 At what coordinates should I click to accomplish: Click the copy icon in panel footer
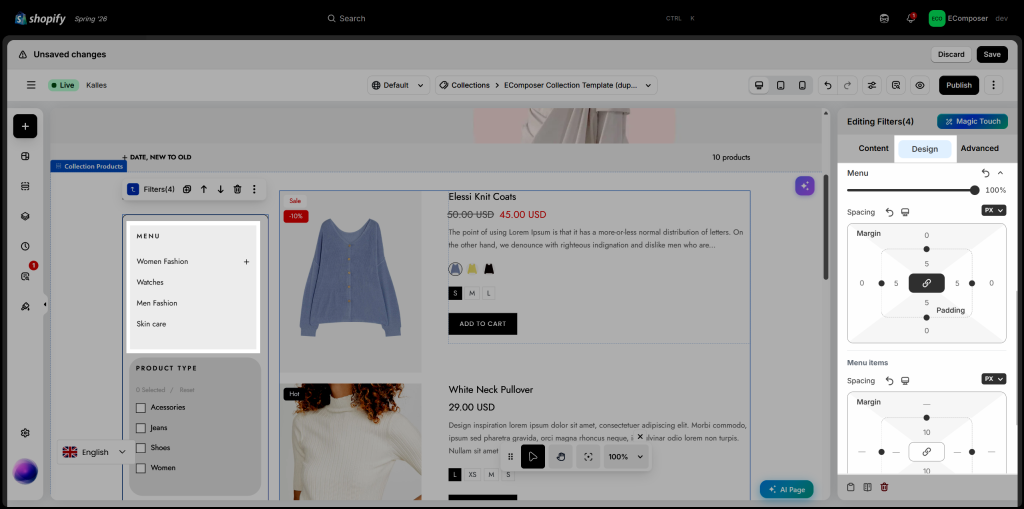tap(850, 487)
